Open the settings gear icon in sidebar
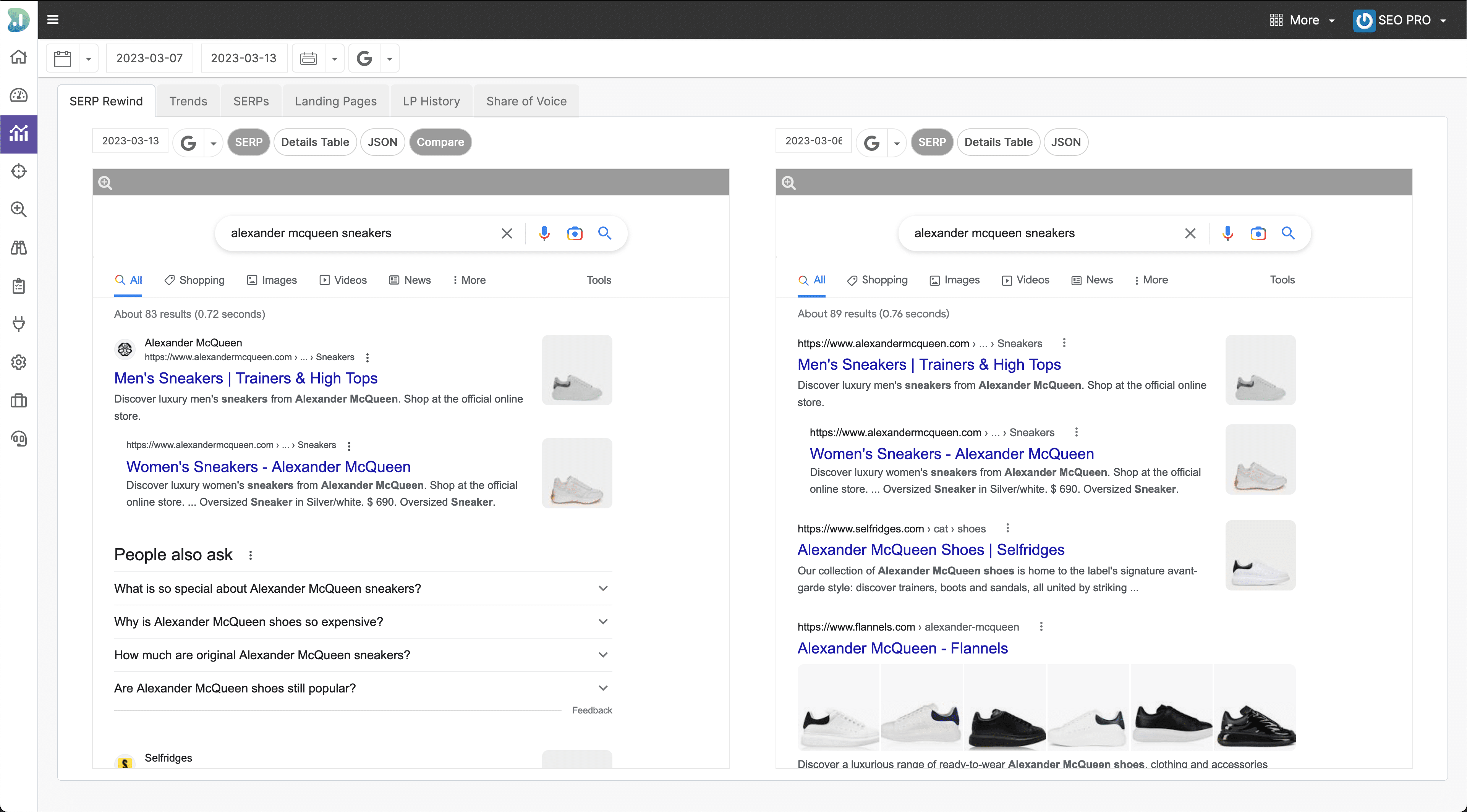The image size is (1467, 812). click(x=19, y=362)
